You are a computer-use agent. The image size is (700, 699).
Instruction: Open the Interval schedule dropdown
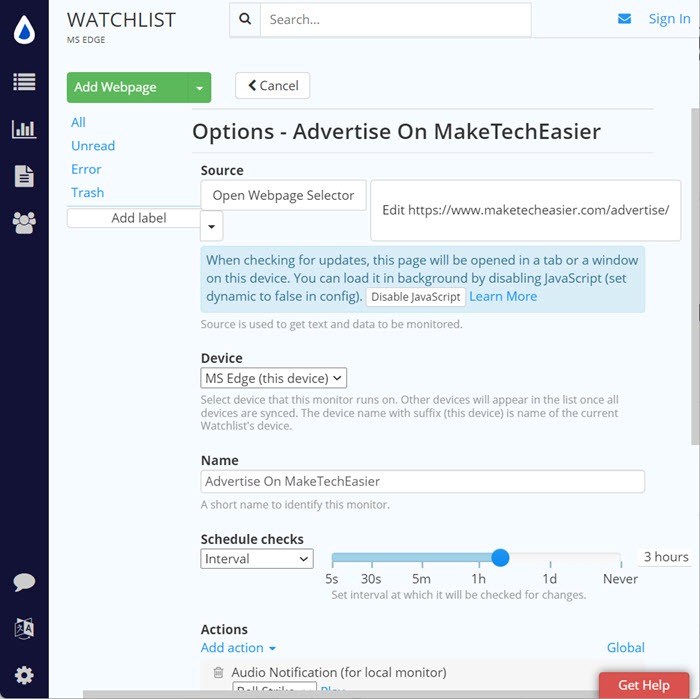click(x=257, y=558)
